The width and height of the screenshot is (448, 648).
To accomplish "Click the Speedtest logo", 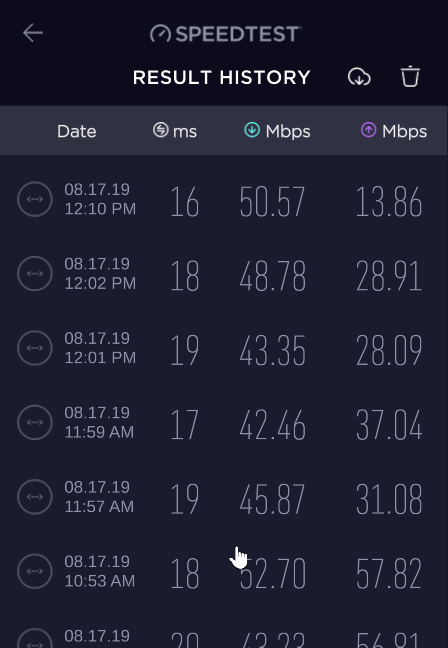I will (x=226, y=33).
